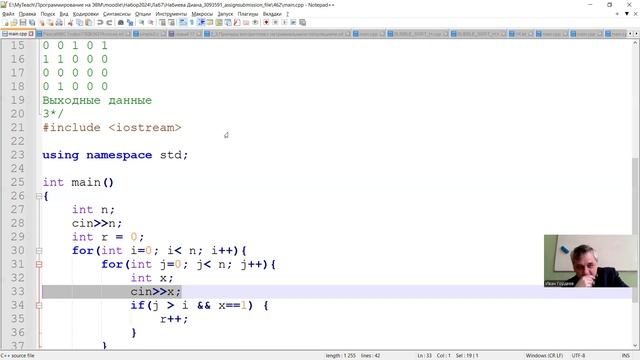Image resolution: width=640 pixels, height=360 pixels.
Task: Open the Плагины menu
Action: pyautogui.click(x=248, y=14)
